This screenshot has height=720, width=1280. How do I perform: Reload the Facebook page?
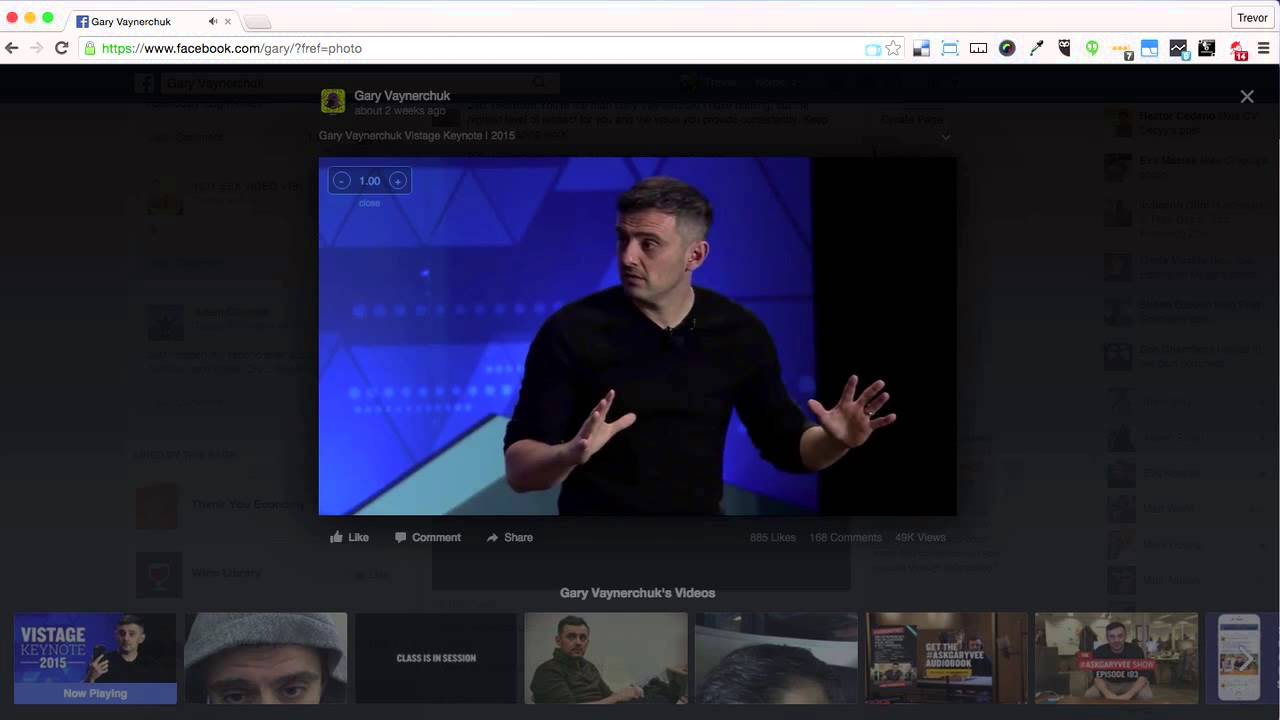(61, 48)
